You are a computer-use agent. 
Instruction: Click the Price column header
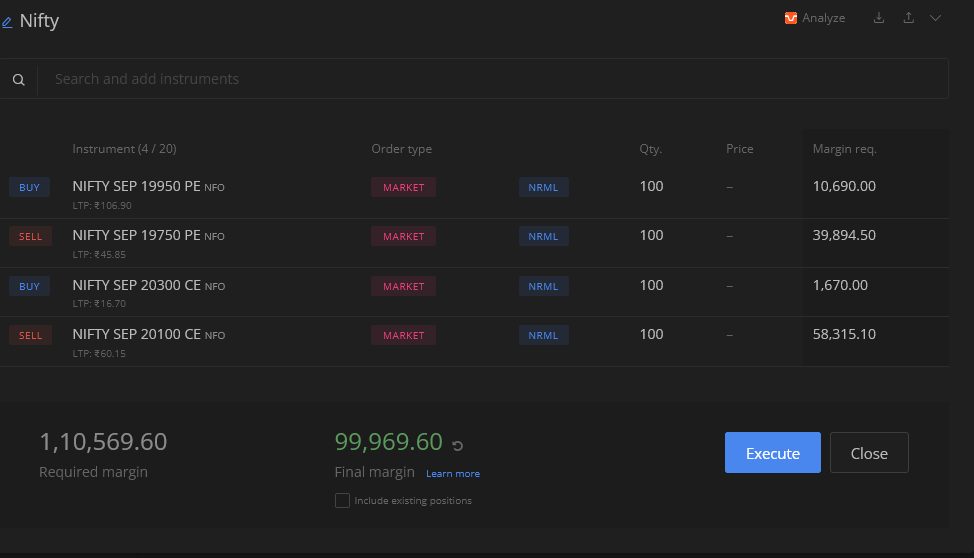(739, 149)
